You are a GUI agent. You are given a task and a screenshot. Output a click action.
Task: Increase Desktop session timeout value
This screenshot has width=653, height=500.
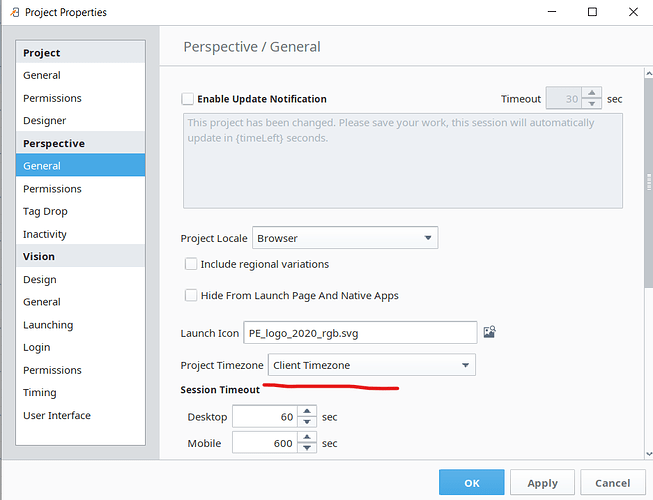307,411
